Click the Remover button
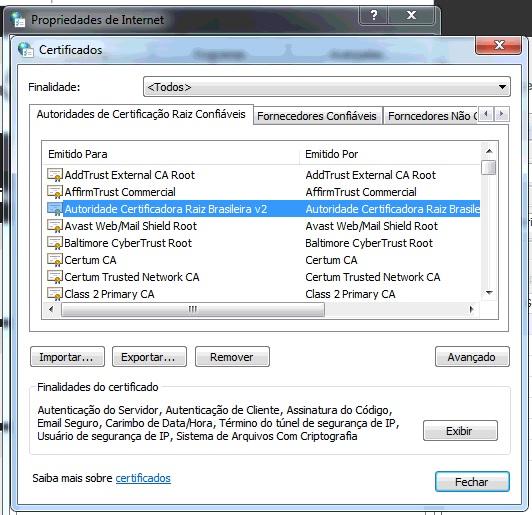This screenshot has width=532, height=515. [x=232, y=357]
